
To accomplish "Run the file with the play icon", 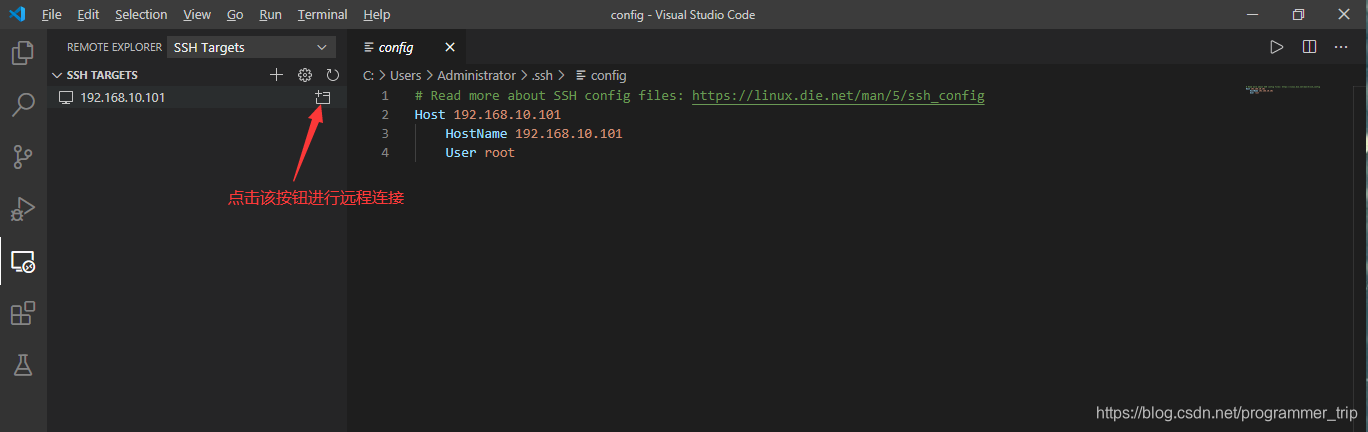I will point(1276,47).
